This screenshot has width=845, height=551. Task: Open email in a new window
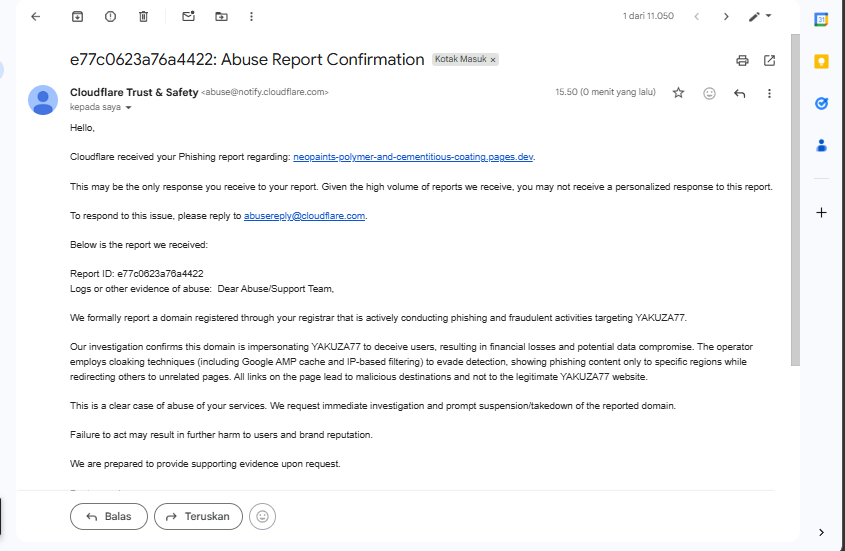click(769, 60)
